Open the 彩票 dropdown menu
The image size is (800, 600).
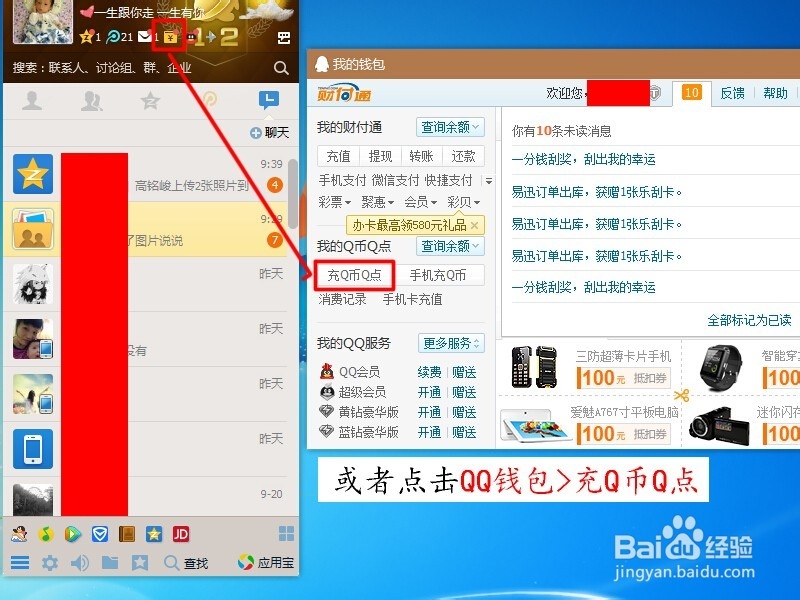[337, 202]
